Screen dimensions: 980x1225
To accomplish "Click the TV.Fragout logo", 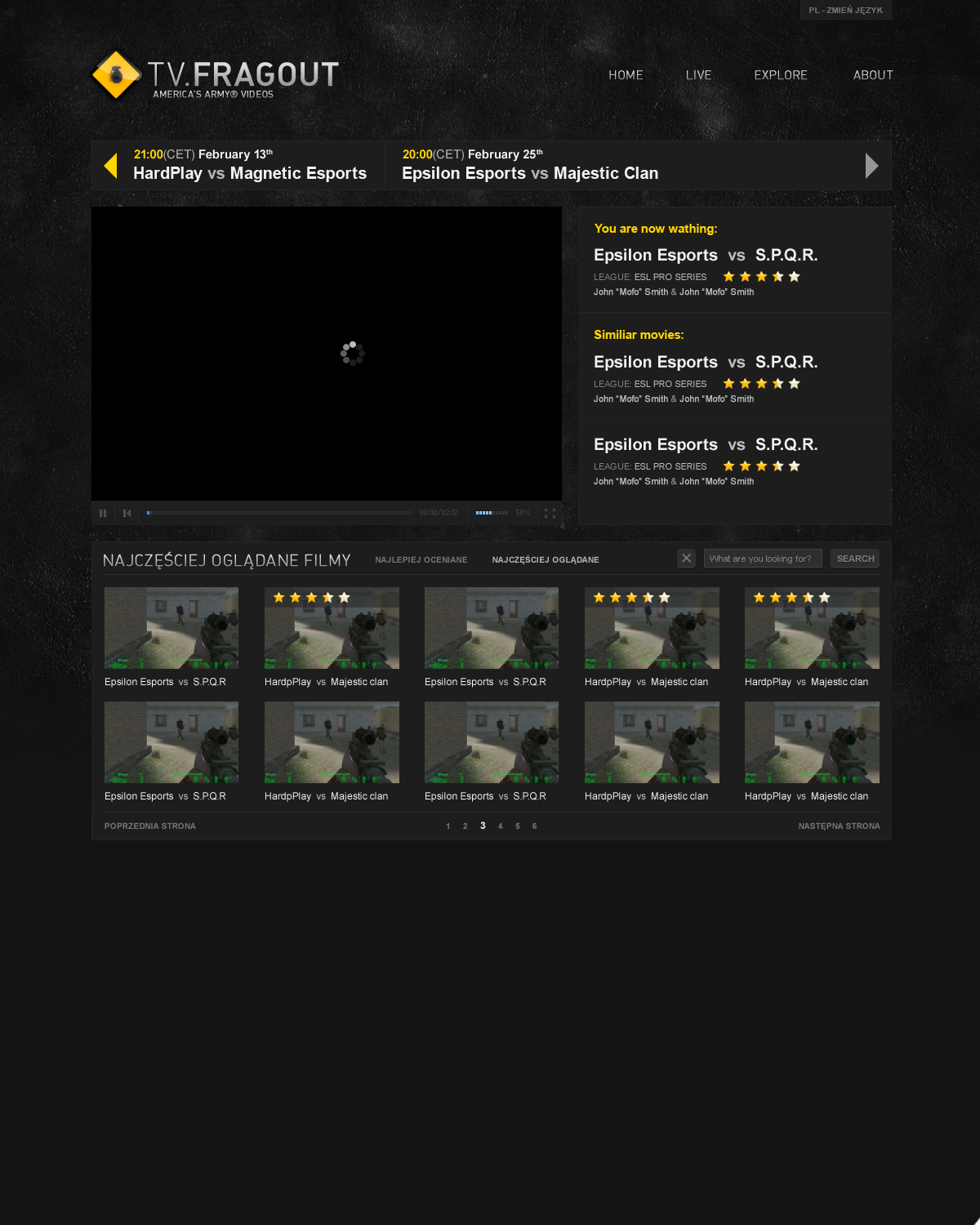I will [x=215, y=76].
